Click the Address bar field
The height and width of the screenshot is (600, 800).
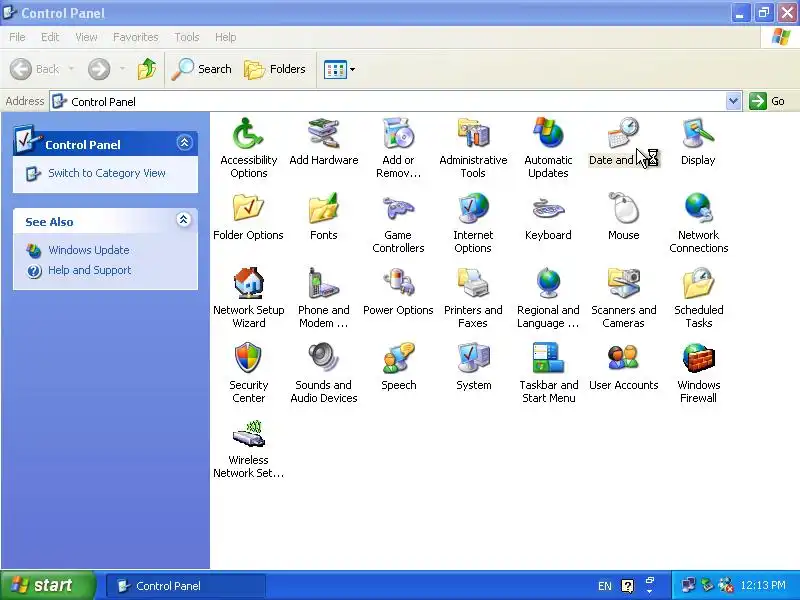point(388,101)
